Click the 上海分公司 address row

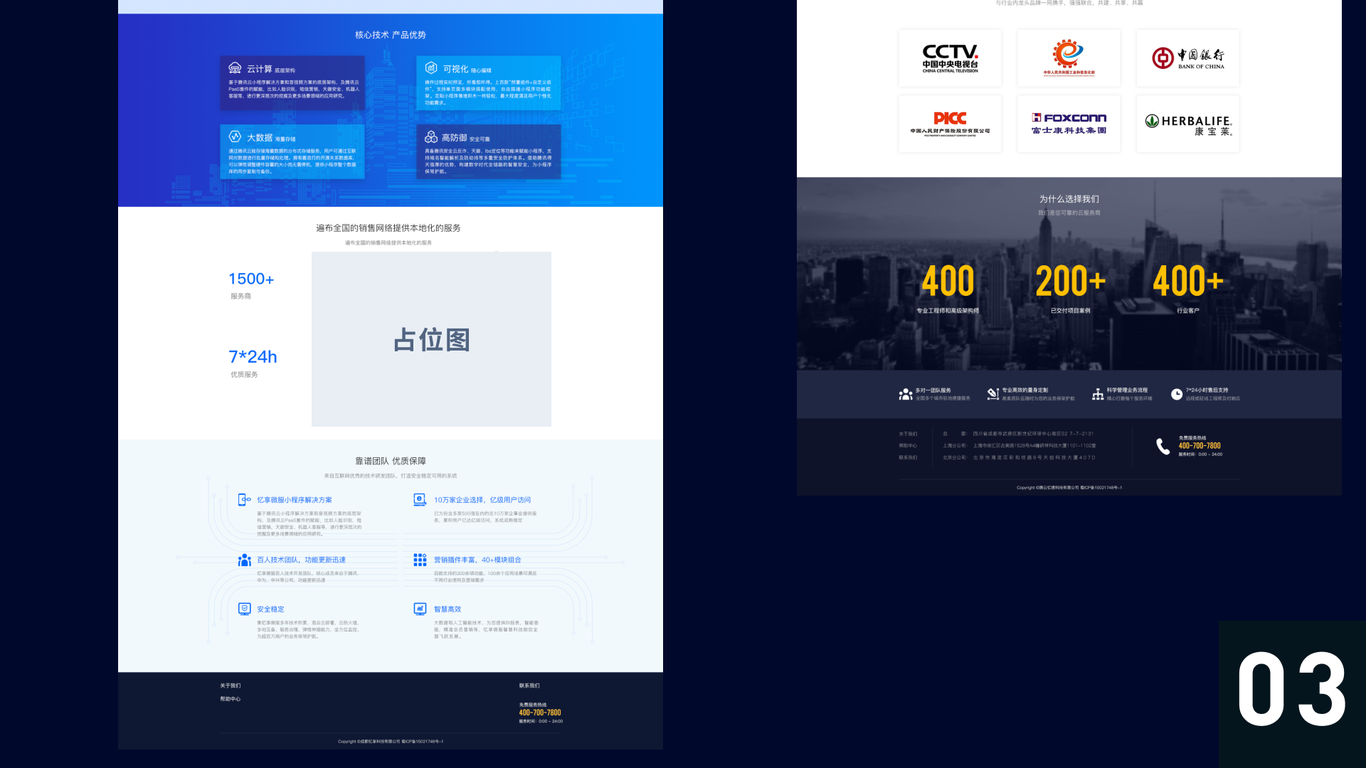point(1019,446)
